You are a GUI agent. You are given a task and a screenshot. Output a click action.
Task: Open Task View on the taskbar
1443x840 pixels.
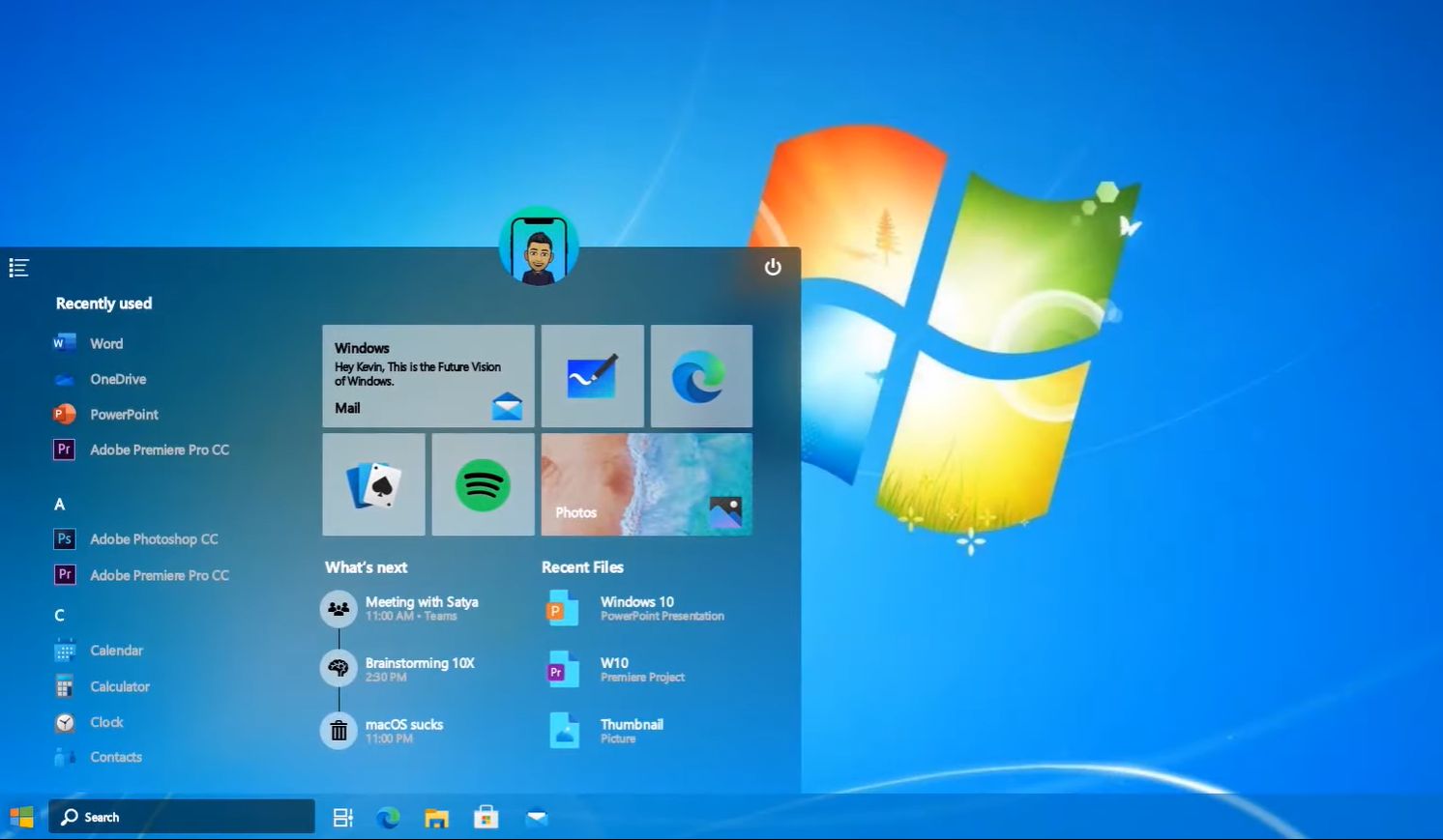click(342, 817)
